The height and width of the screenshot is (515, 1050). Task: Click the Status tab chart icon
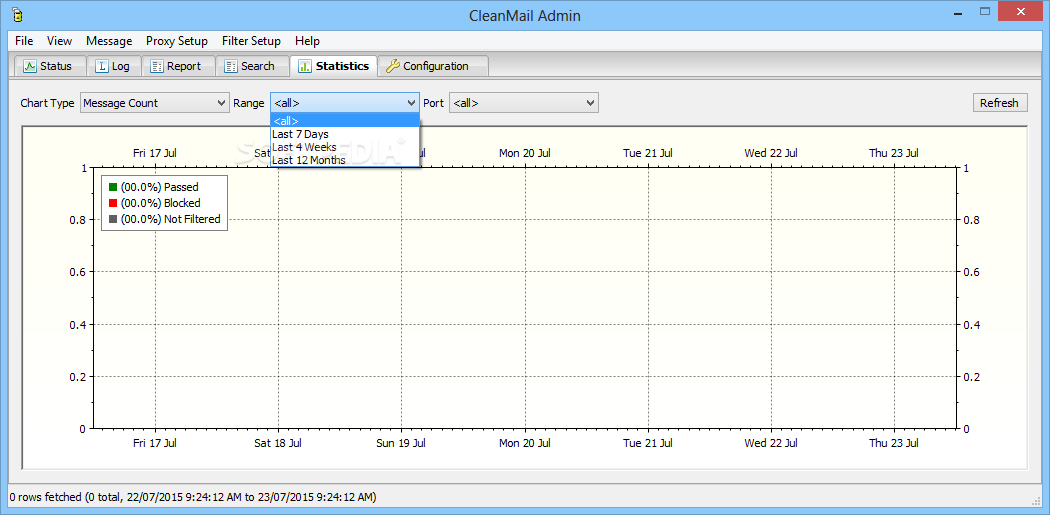click(x=30, y=66)
